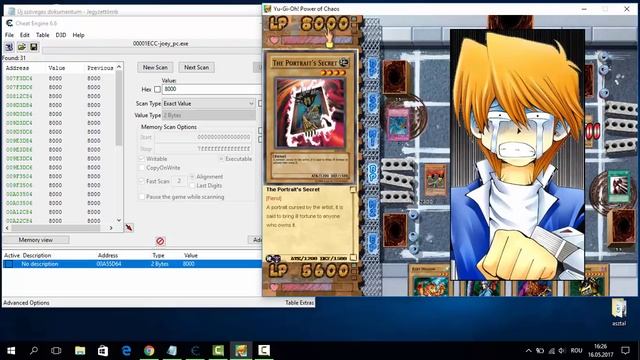
Task: Show hidden system tray icons
Action: point(528,351)
